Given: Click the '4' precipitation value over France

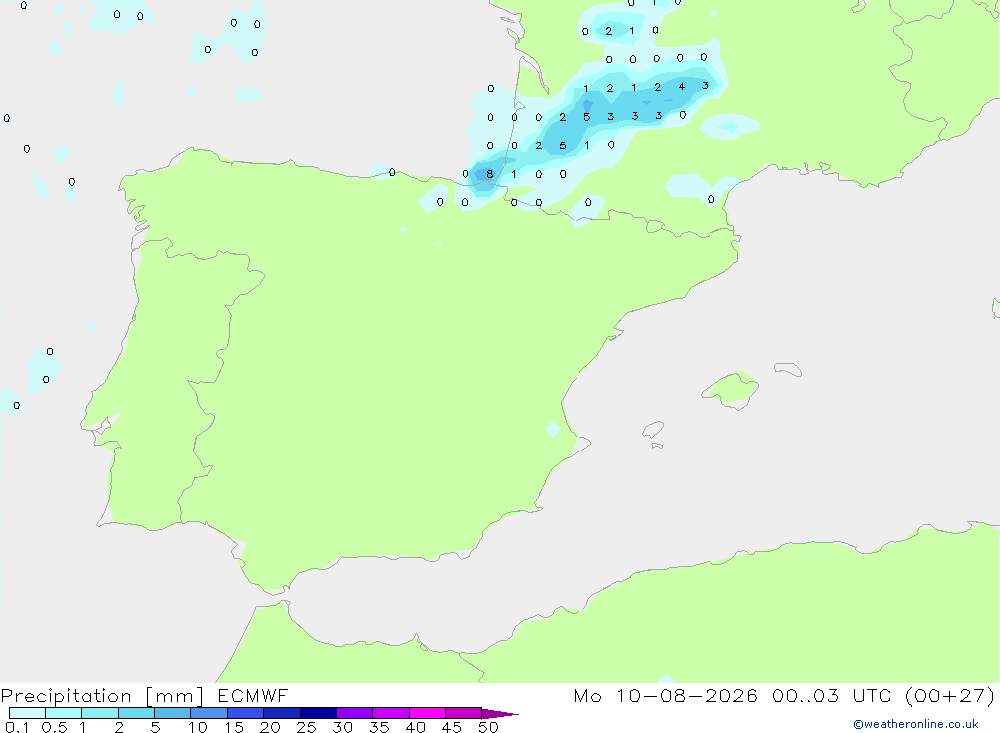Looking at the screenshot, I should (x=682, y=86).
